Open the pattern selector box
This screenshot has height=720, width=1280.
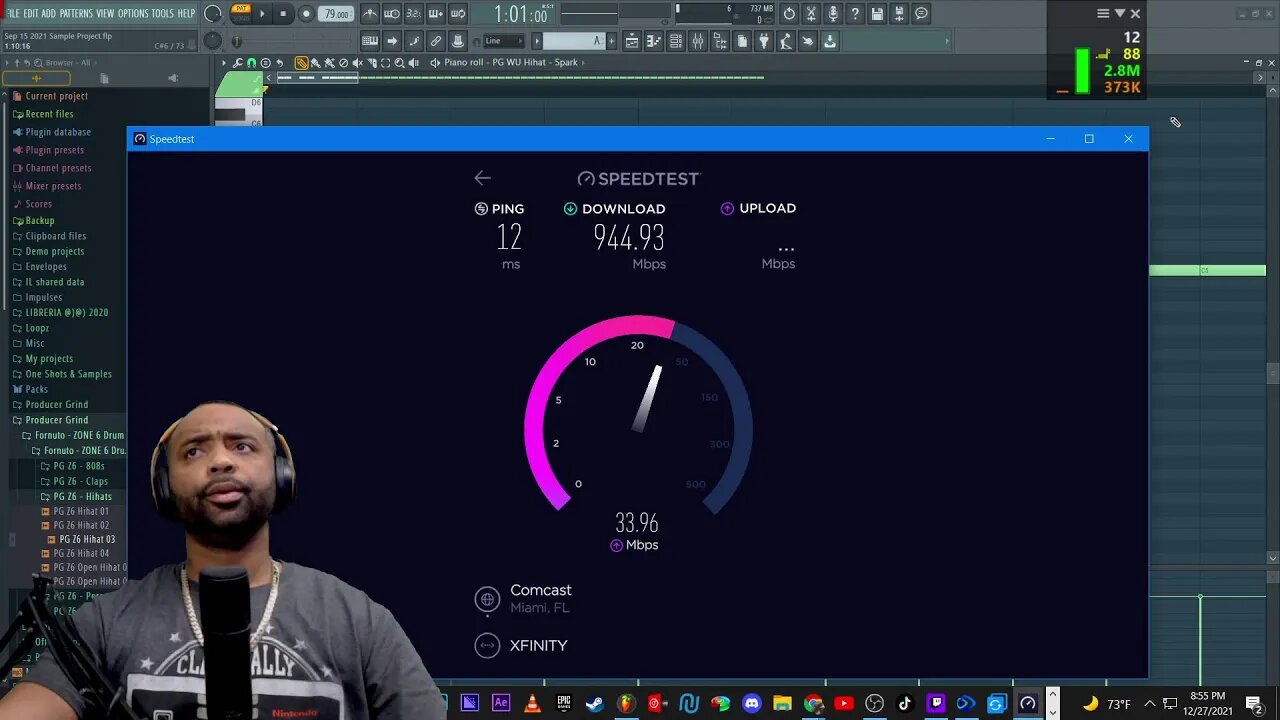pyautogui.click(x=573, y=41)
